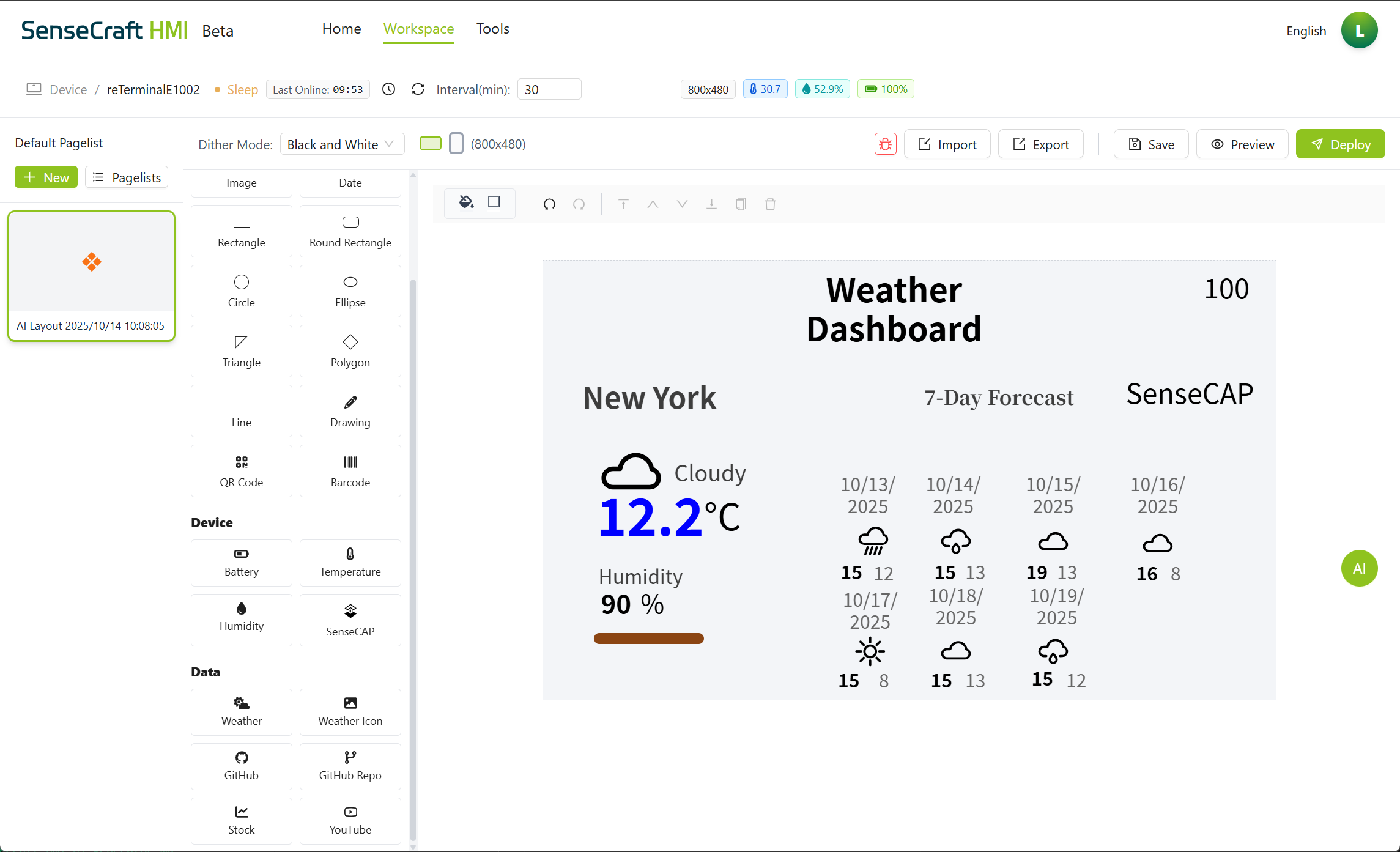
Task: Open the English language selector
Action: click(1306, 31)
